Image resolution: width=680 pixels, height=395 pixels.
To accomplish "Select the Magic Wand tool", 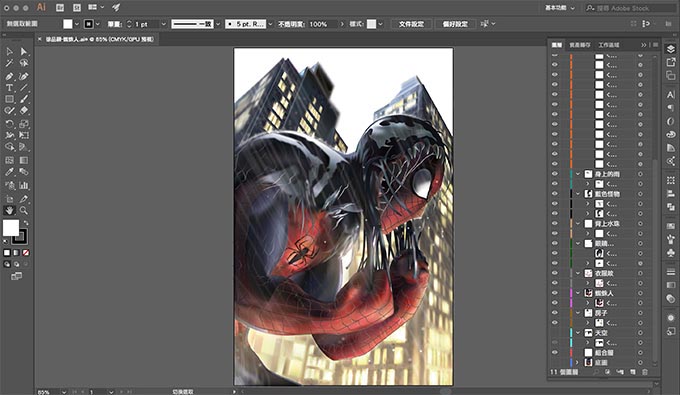I will 9,63.
